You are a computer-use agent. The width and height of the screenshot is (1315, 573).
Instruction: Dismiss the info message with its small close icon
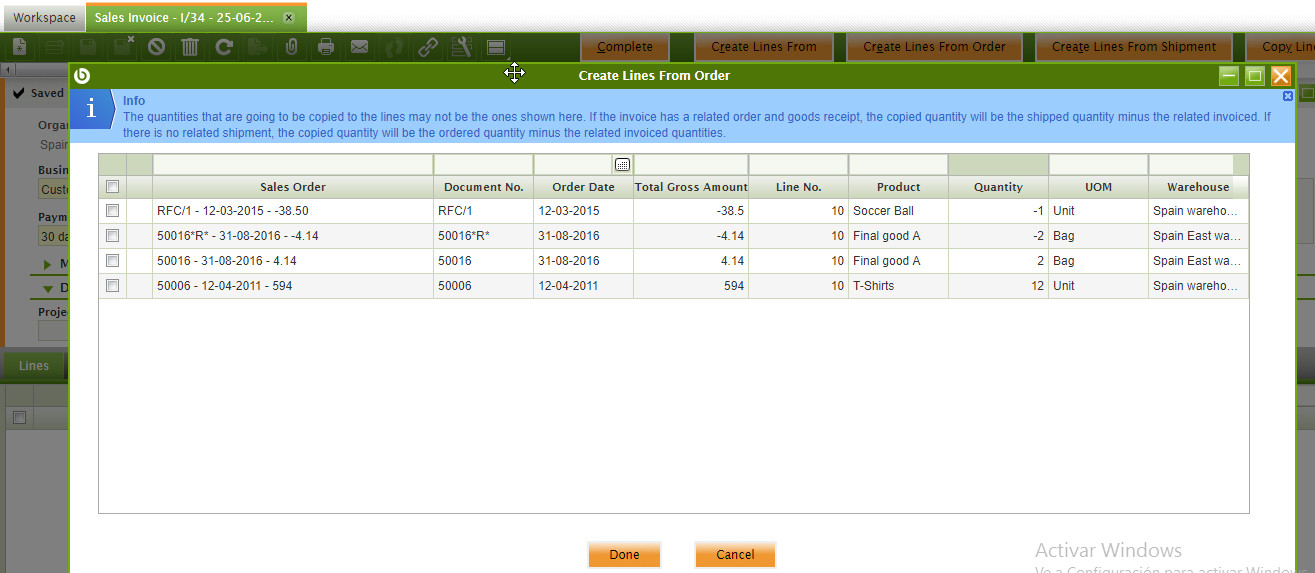coord(1288,96)
